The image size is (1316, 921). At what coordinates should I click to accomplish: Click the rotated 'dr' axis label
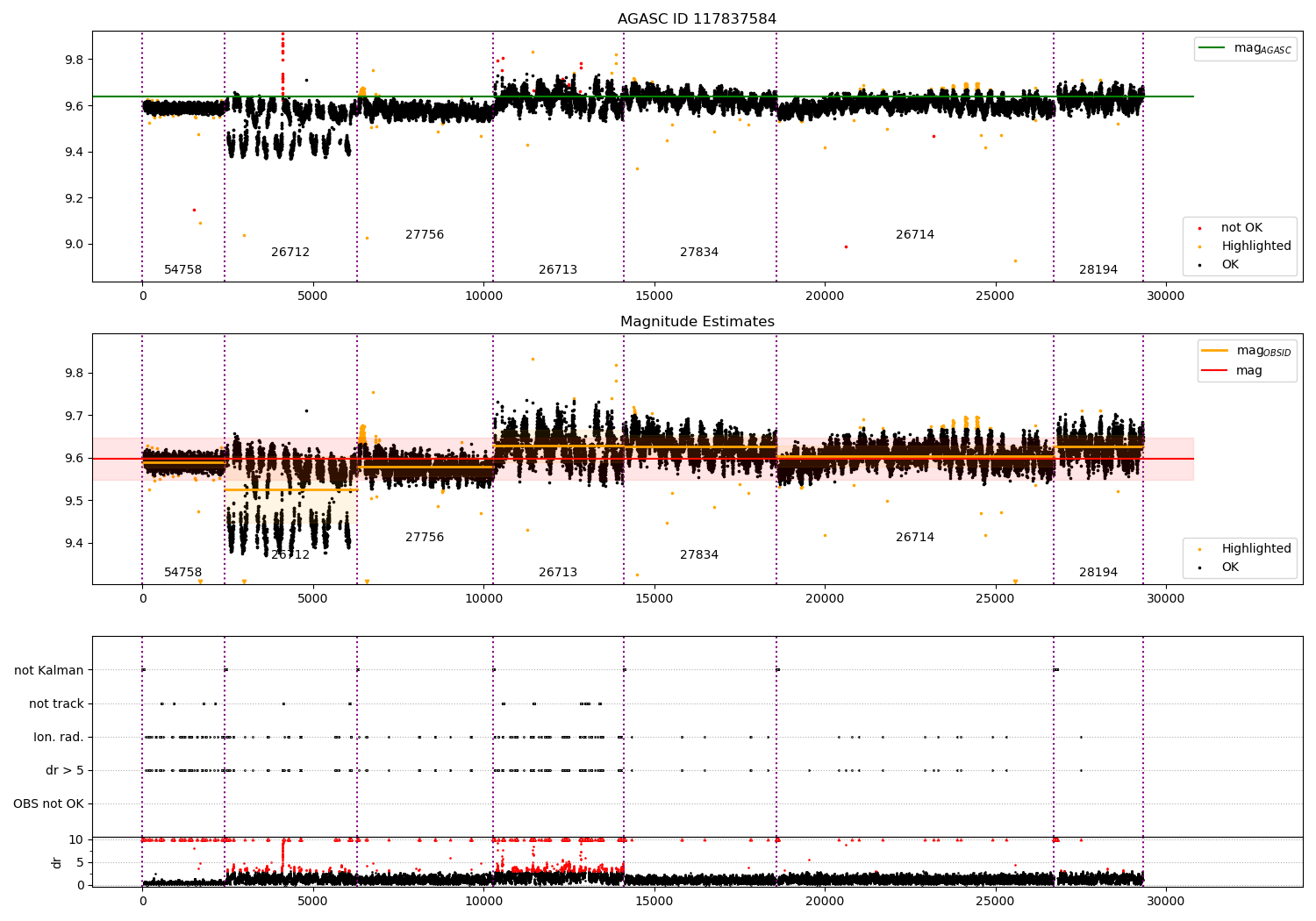point(57,862)
